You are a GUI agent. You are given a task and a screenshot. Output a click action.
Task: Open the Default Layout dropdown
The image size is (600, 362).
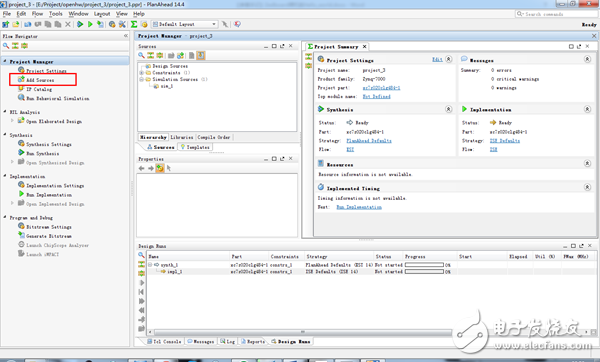click(x=185, y=24)
